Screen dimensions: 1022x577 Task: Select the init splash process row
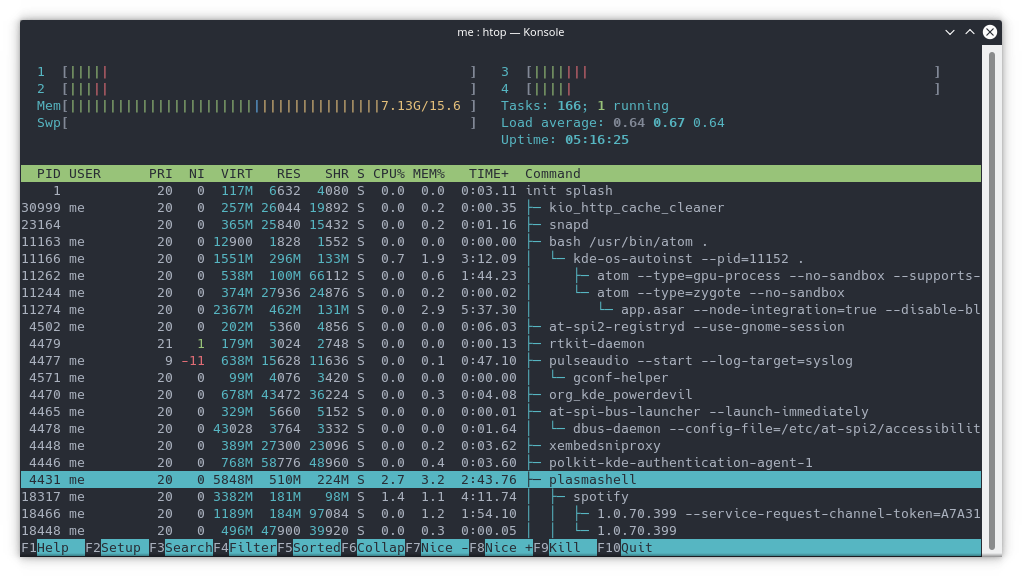501,190
